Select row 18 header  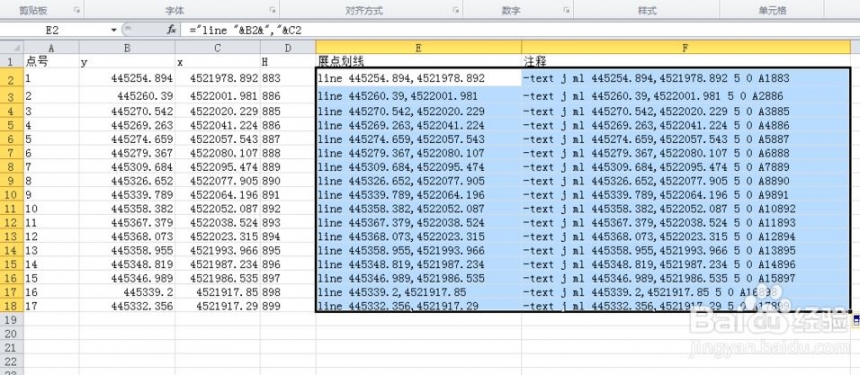[12, 305]
